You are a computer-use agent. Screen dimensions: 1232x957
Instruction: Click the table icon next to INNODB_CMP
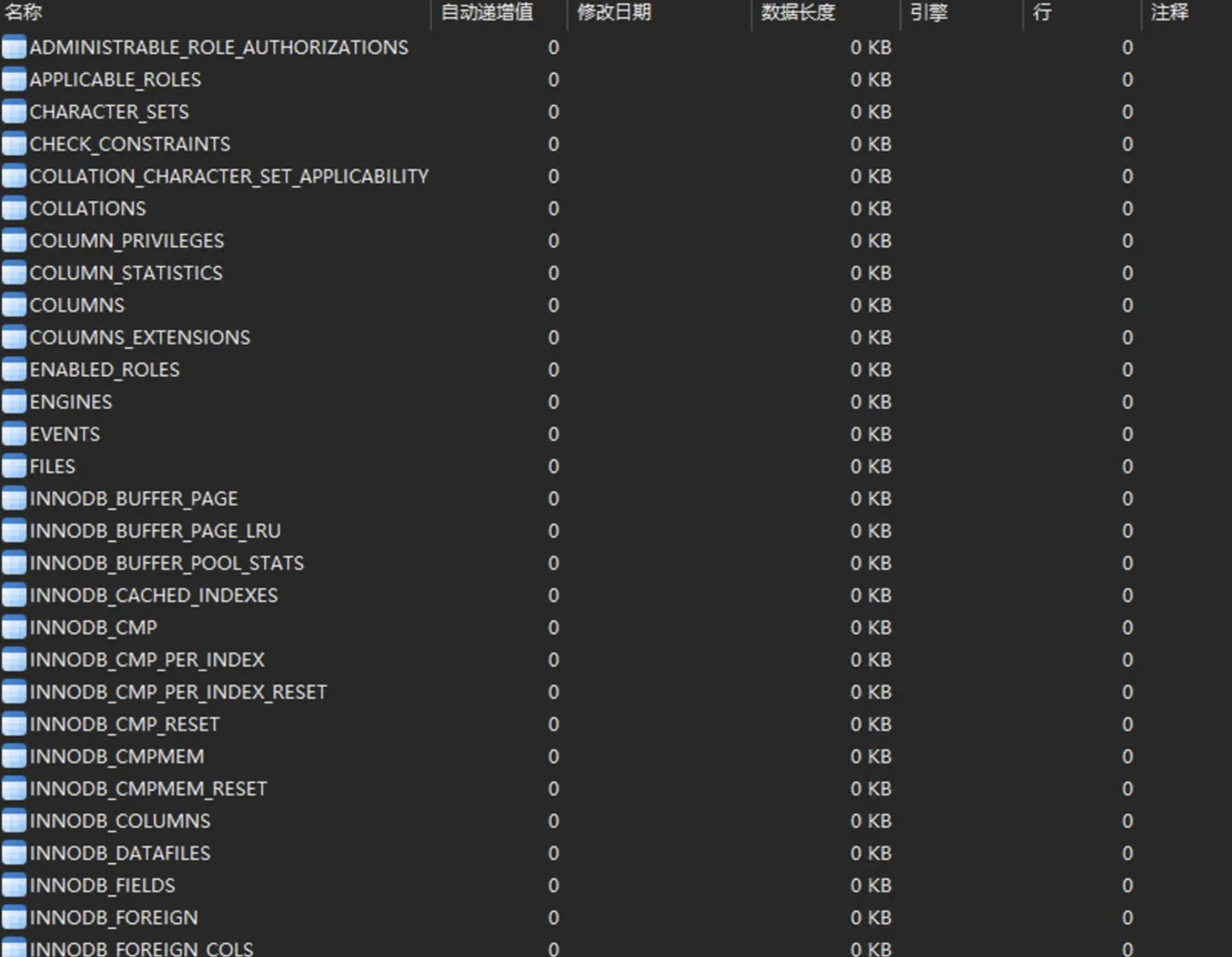(14, 627)
